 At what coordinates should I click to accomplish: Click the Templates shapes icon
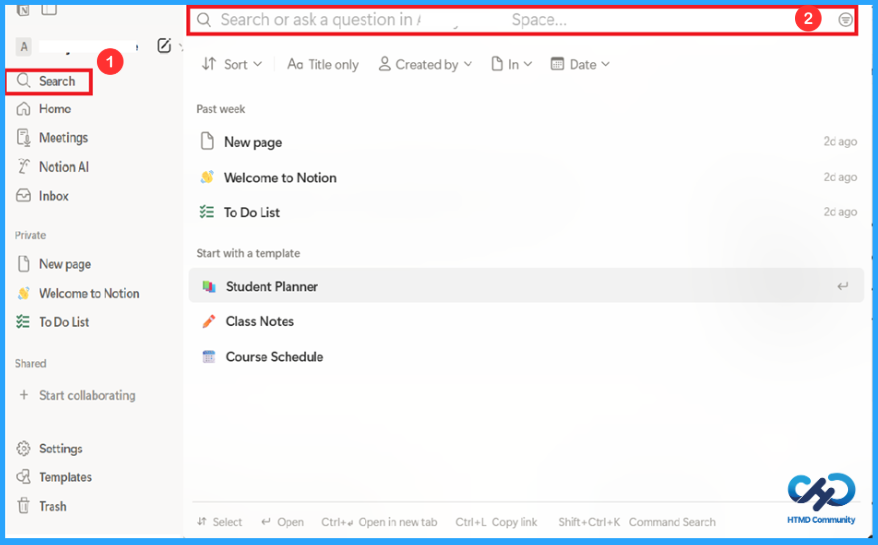[24, 477]
